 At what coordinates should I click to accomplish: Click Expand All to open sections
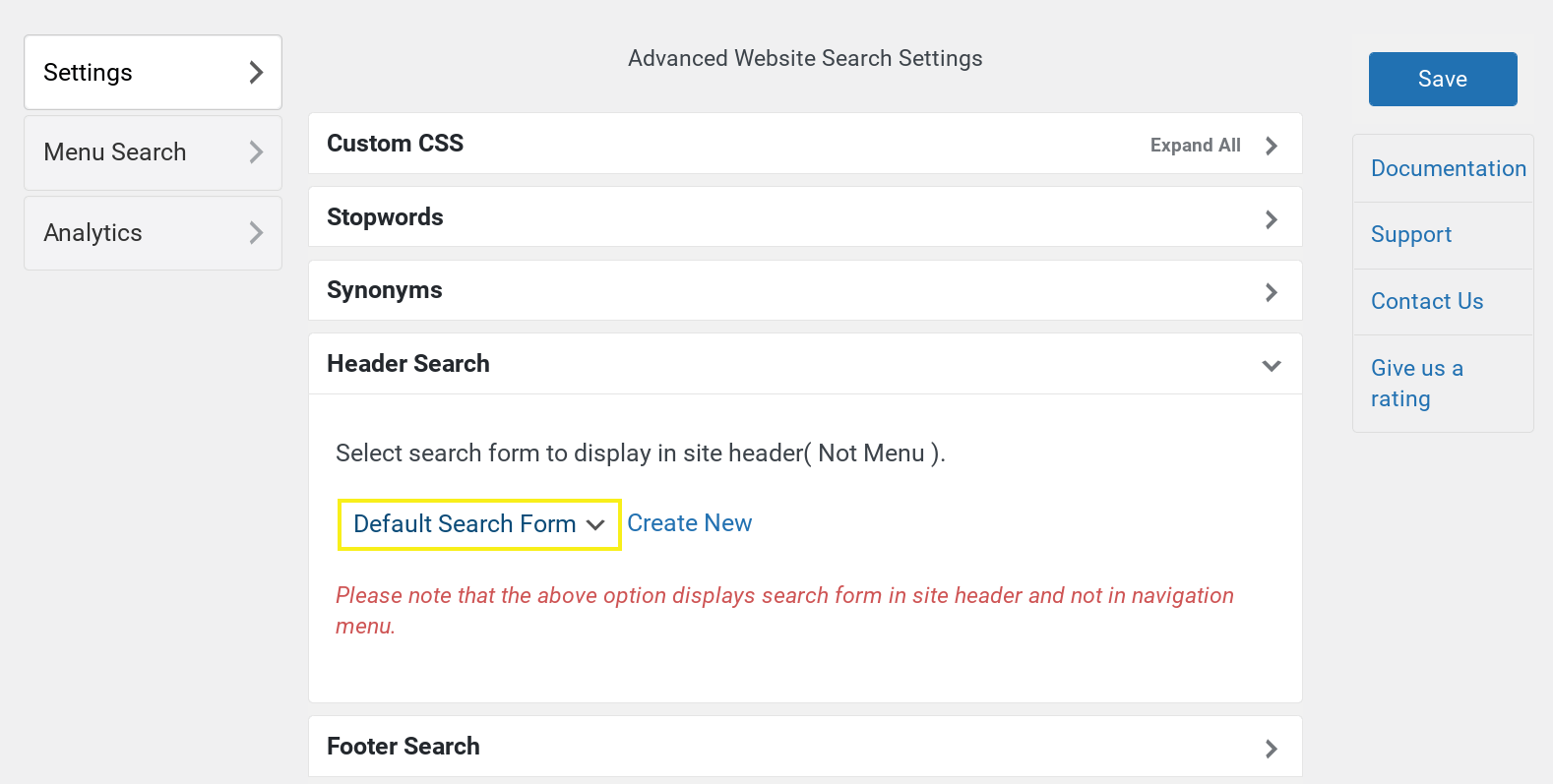click(x=1195, y=146)
